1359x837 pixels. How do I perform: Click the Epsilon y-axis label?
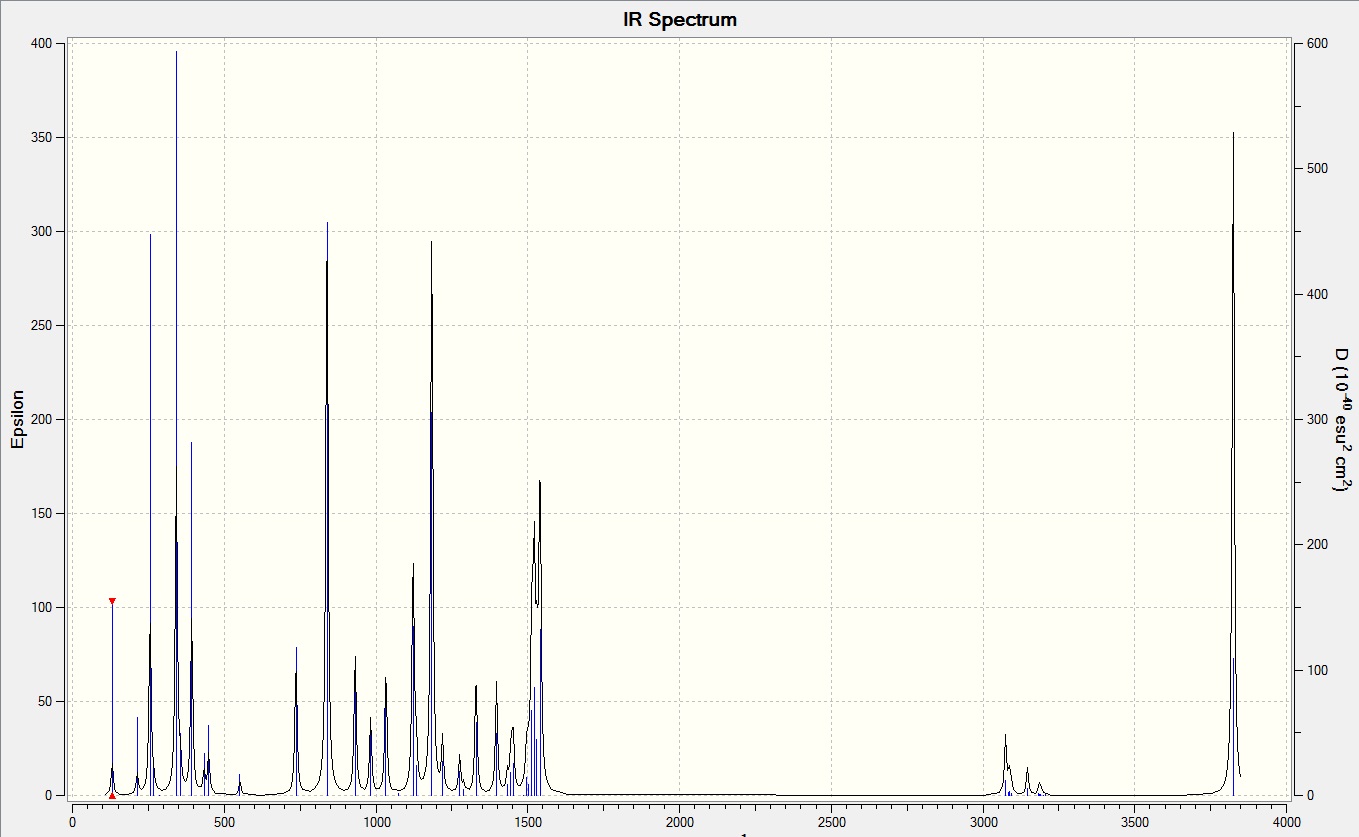tap(17, 419)
